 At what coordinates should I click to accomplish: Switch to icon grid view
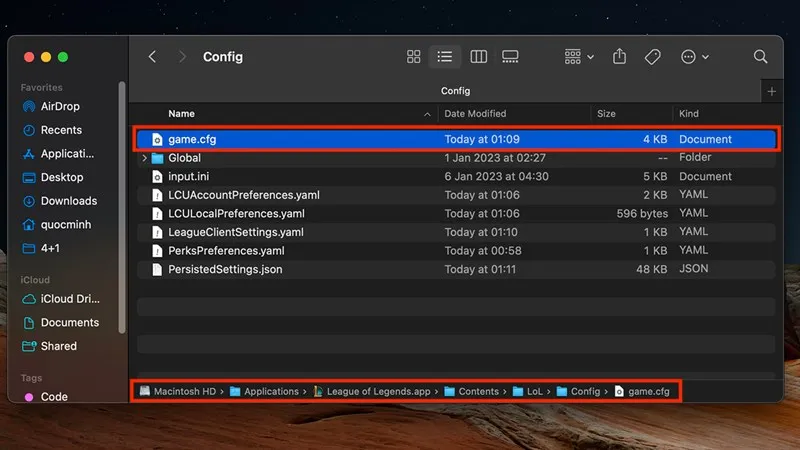point(414,57)
